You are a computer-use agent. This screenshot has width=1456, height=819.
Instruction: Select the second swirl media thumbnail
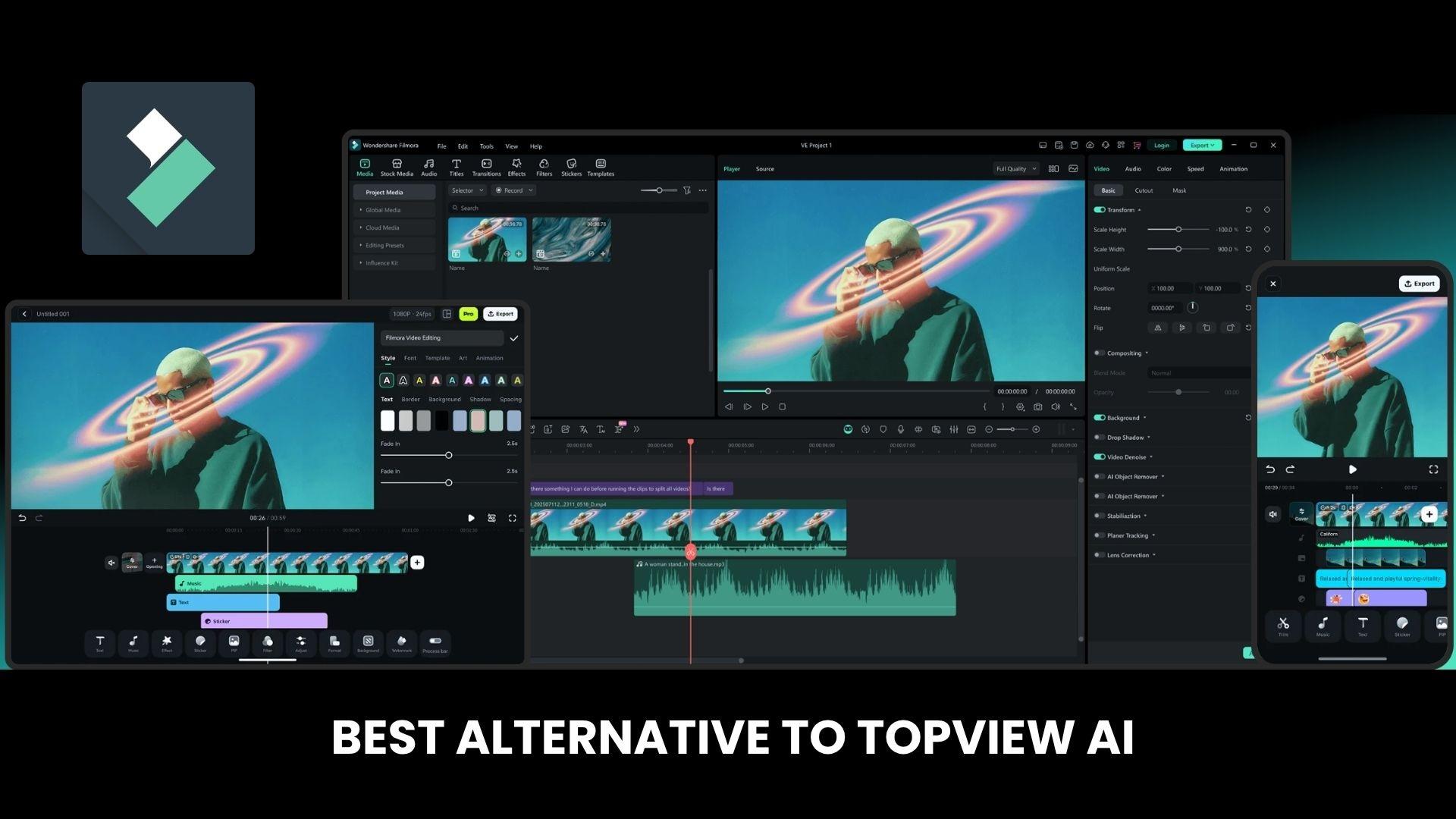point(572,240)
